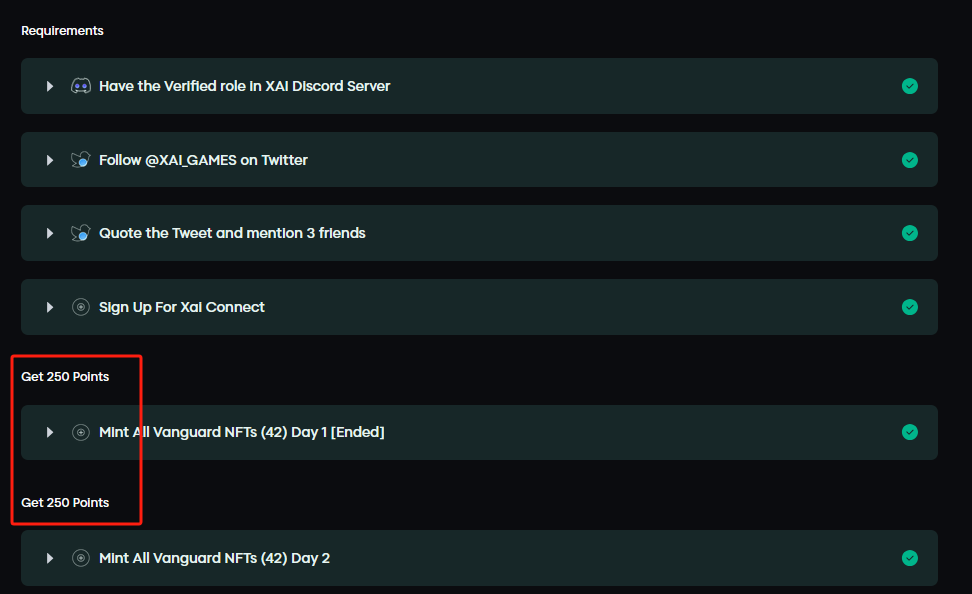
Task: Click green checkmark on Day 1 [Ended] row
Action: point(909,432)
